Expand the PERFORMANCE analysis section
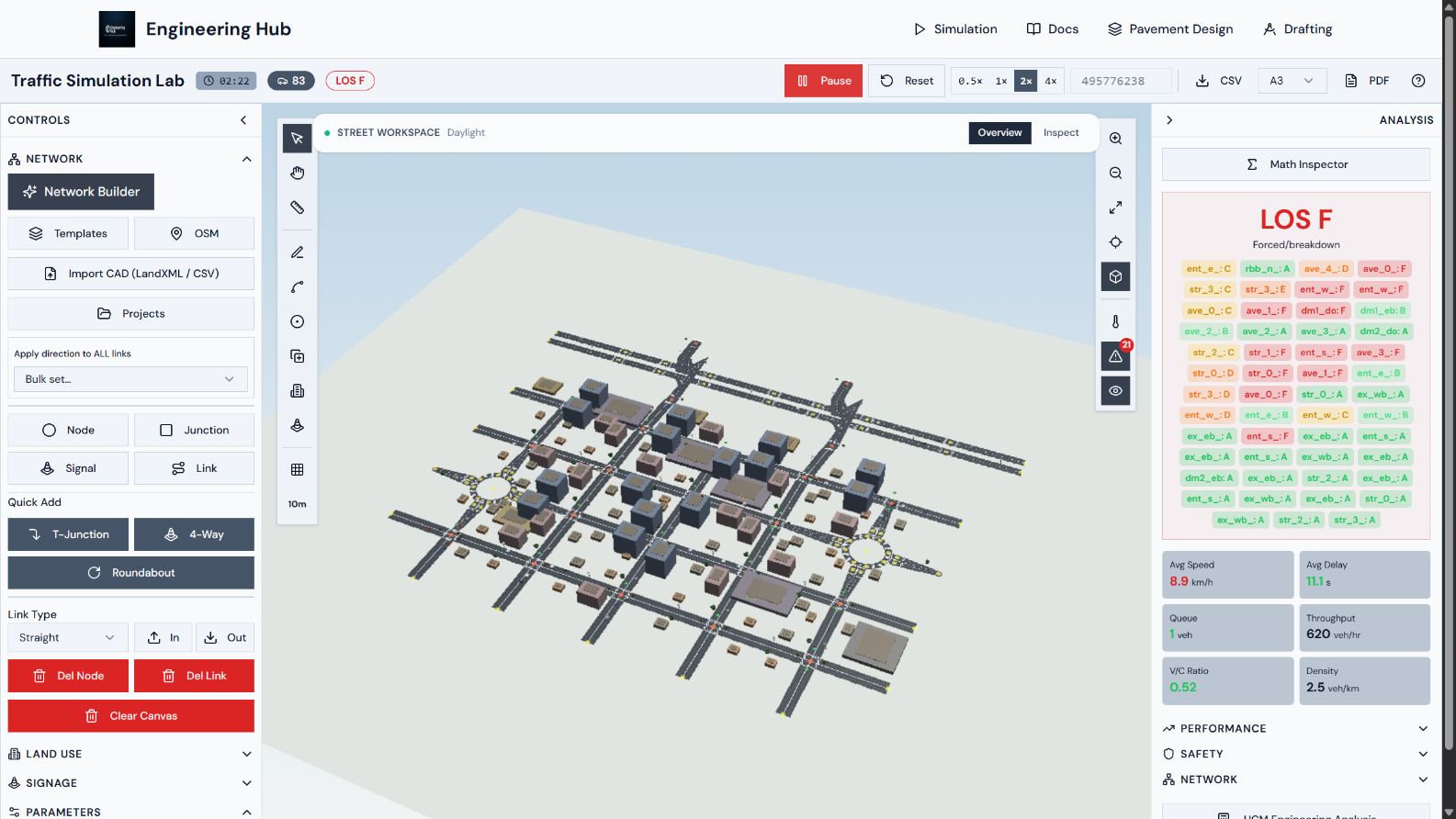 coord(1295,728)
